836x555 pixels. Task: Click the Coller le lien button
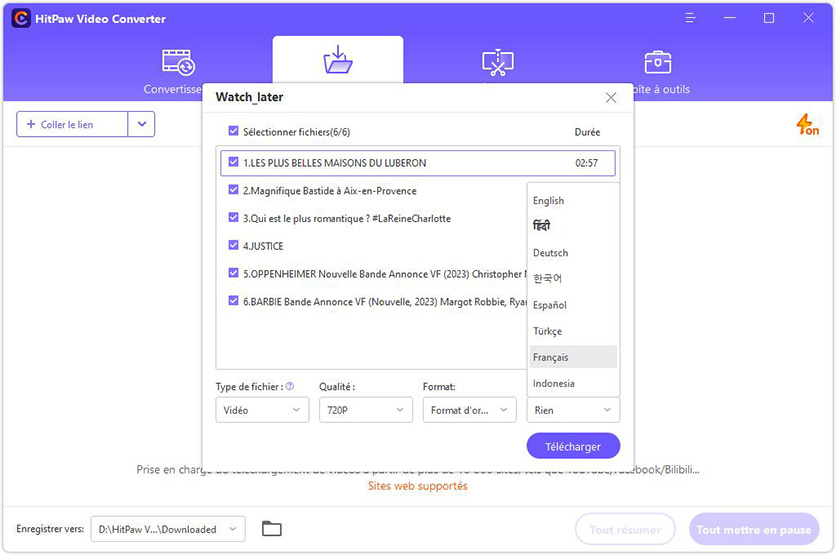(72, 124)
